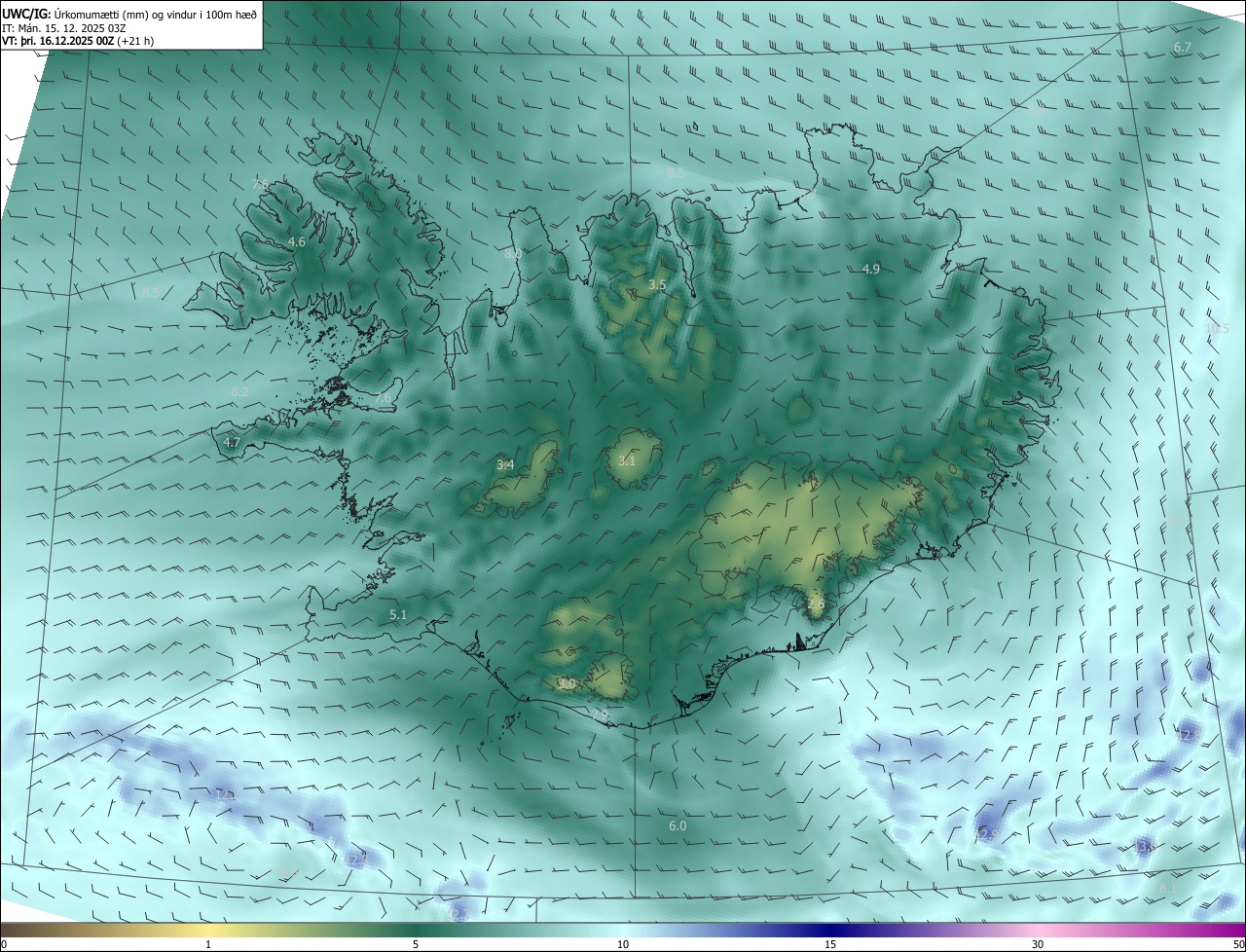The height and width of the screenshot is (952, 1246).
Task: Click the 10.5 value label
Action: coord(1217,328)
